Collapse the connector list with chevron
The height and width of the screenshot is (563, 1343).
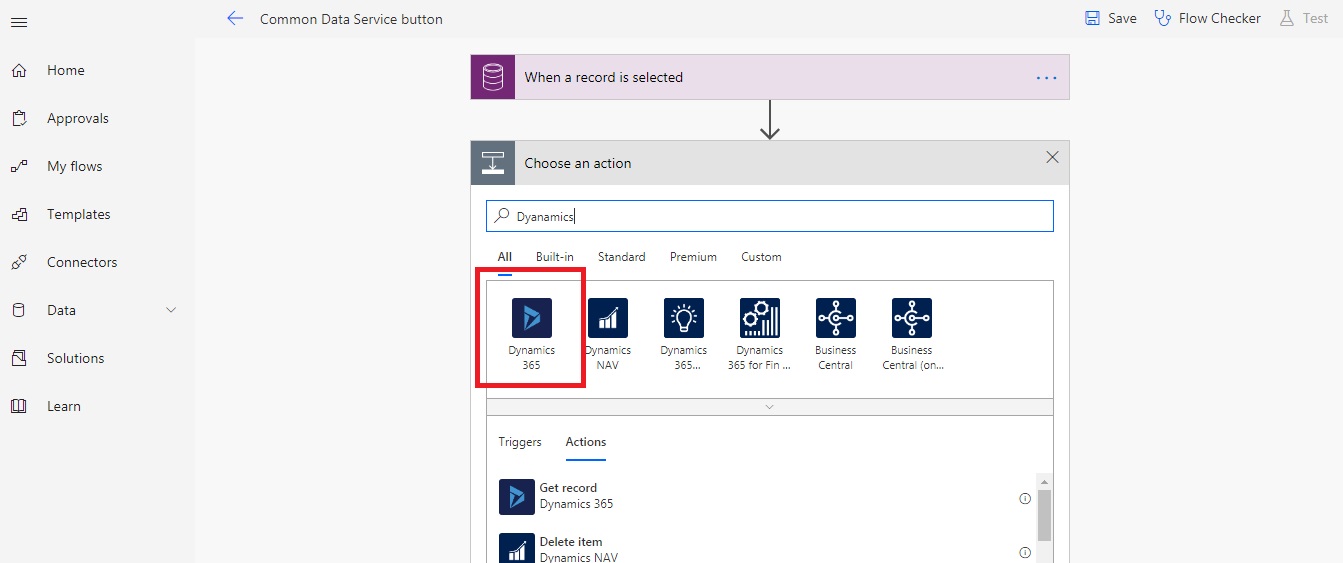point(769,407)
